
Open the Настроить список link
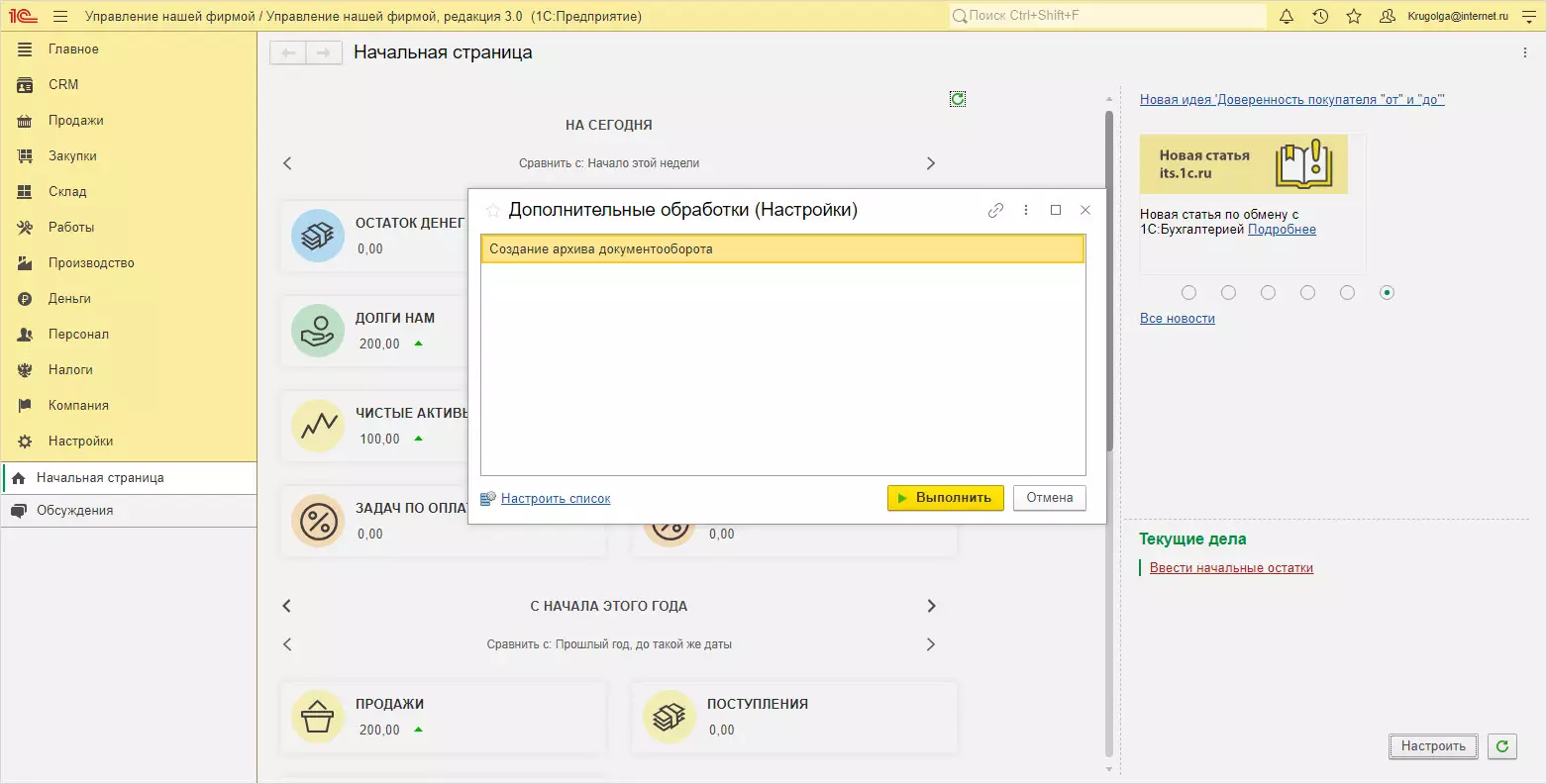[556, 499]
